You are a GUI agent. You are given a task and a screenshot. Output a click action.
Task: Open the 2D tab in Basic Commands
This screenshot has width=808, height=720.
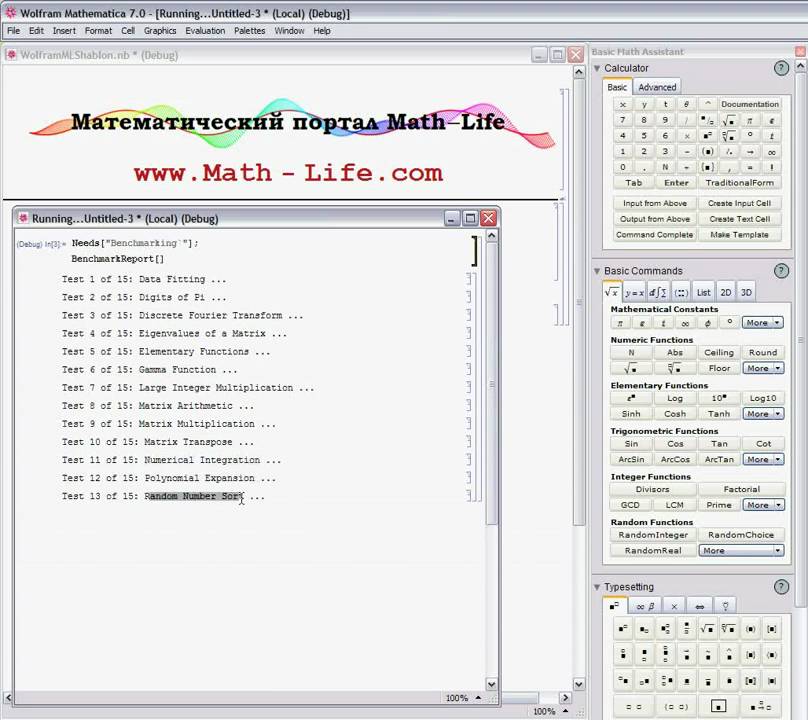pos(726,293)
